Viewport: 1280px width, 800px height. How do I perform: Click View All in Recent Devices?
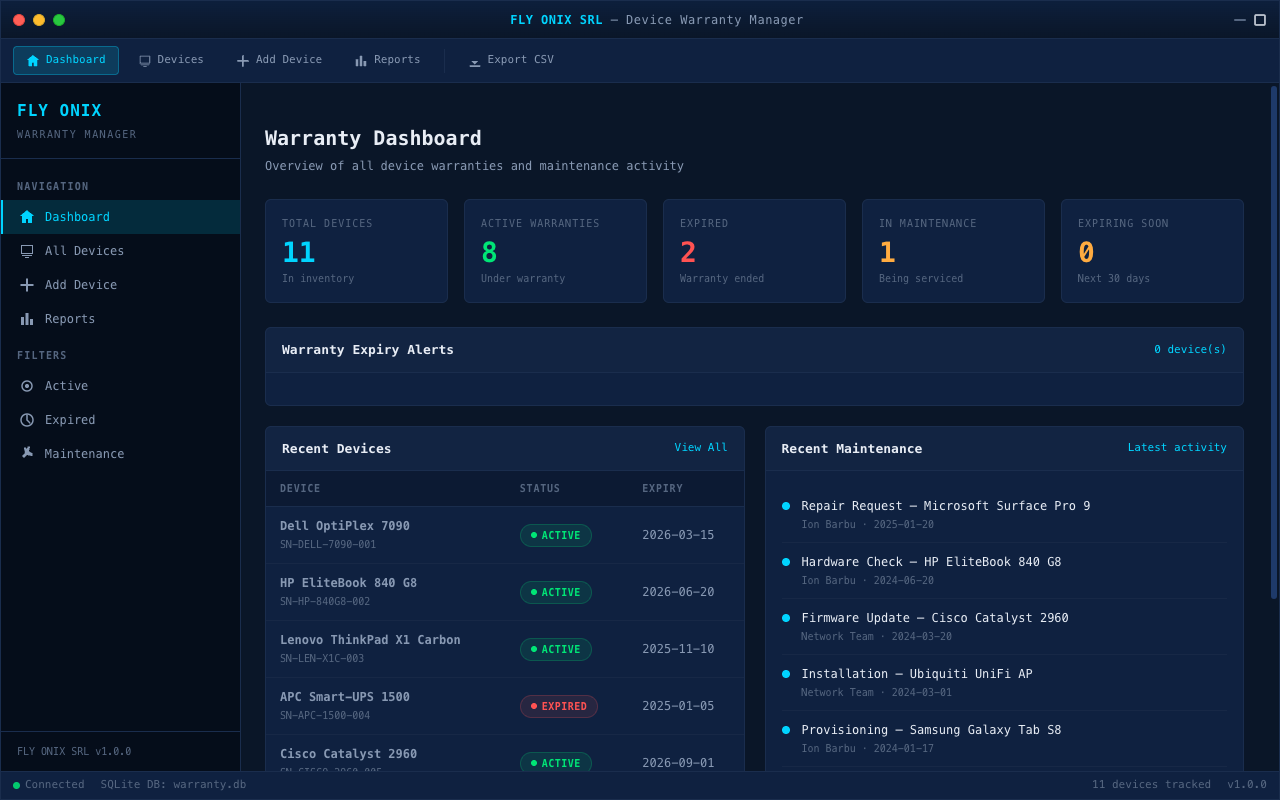click(701, 447)
